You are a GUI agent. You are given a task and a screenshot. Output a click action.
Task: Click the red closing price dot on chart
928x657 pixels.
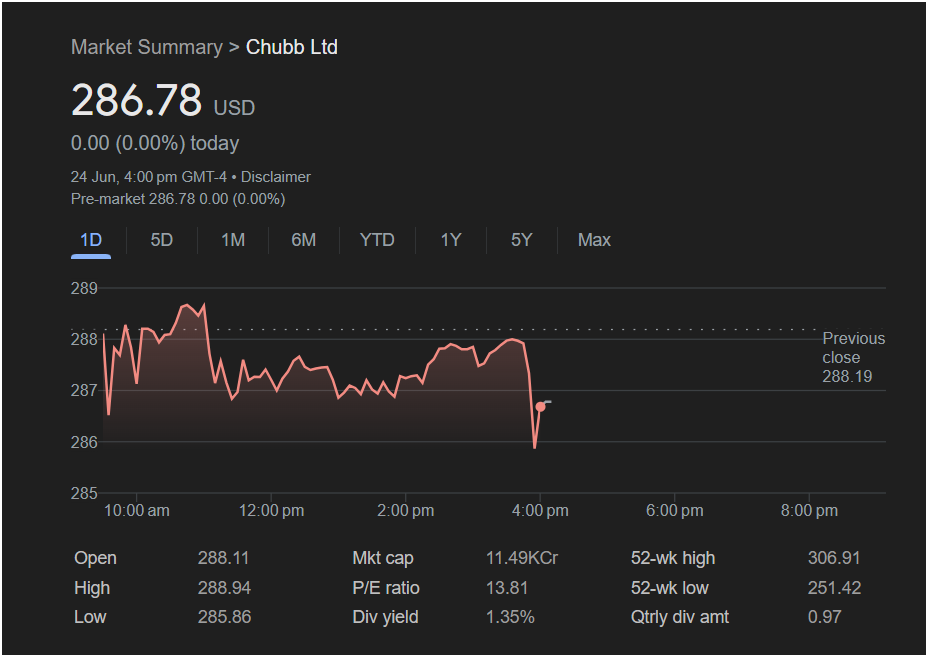point(540,407)
